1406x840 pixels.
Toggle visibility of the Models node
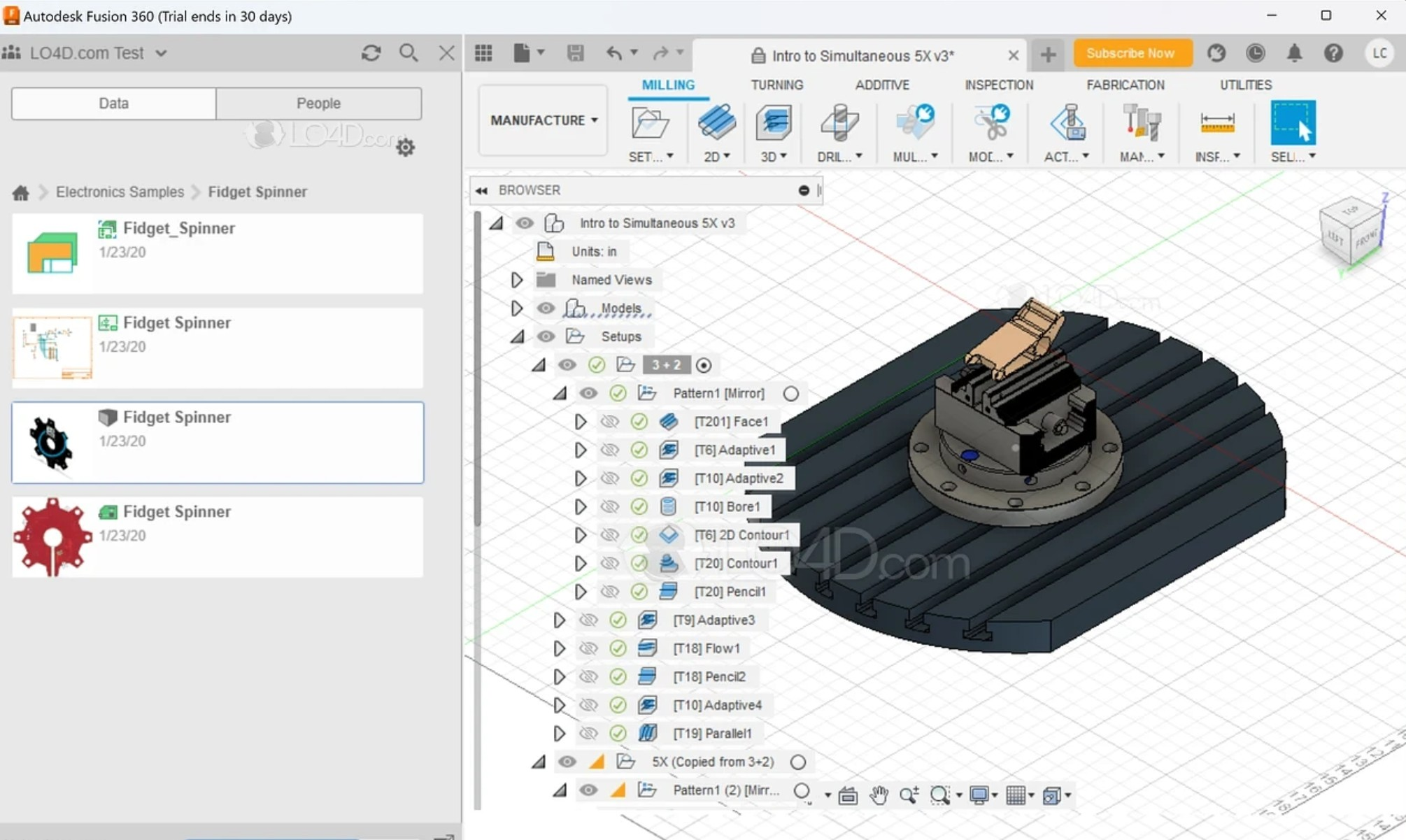pyautogui.click(x=546, y=308)
